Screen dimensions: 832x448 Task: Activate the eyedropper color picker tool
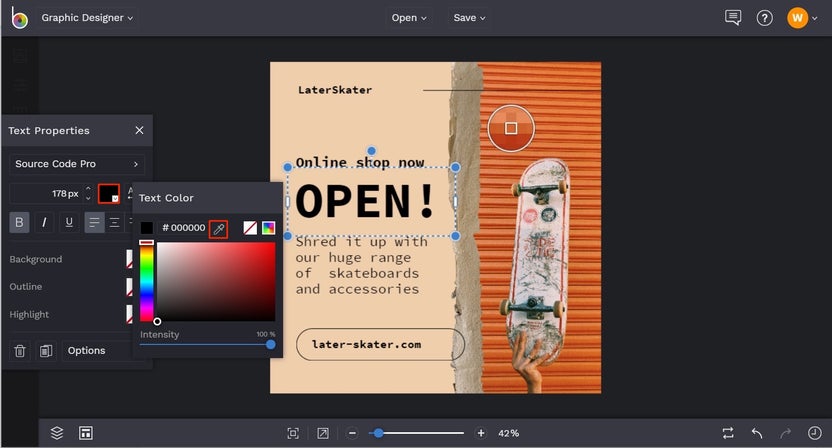(218, 229)
